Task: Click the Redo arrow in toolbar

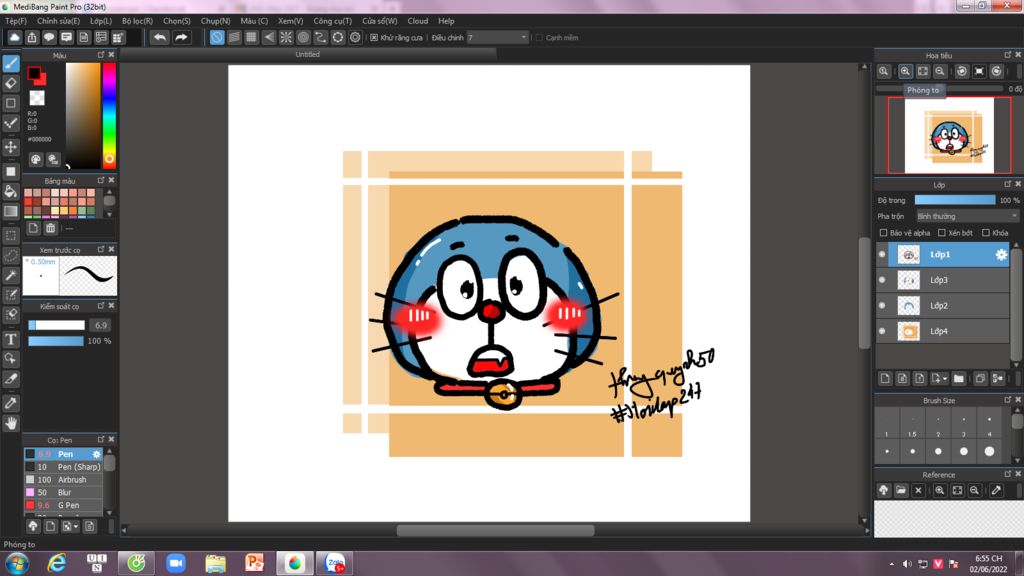Action: (x=181, y=37)
